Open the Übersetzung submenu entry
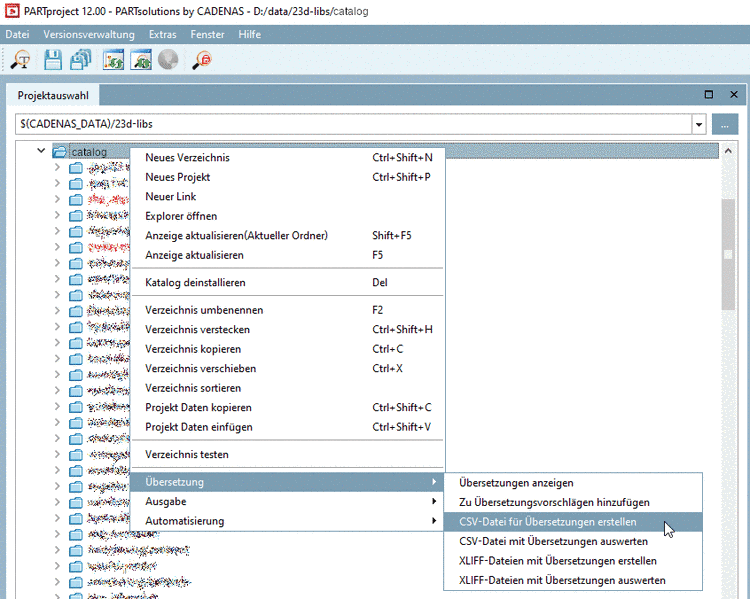 coord(288,482)
